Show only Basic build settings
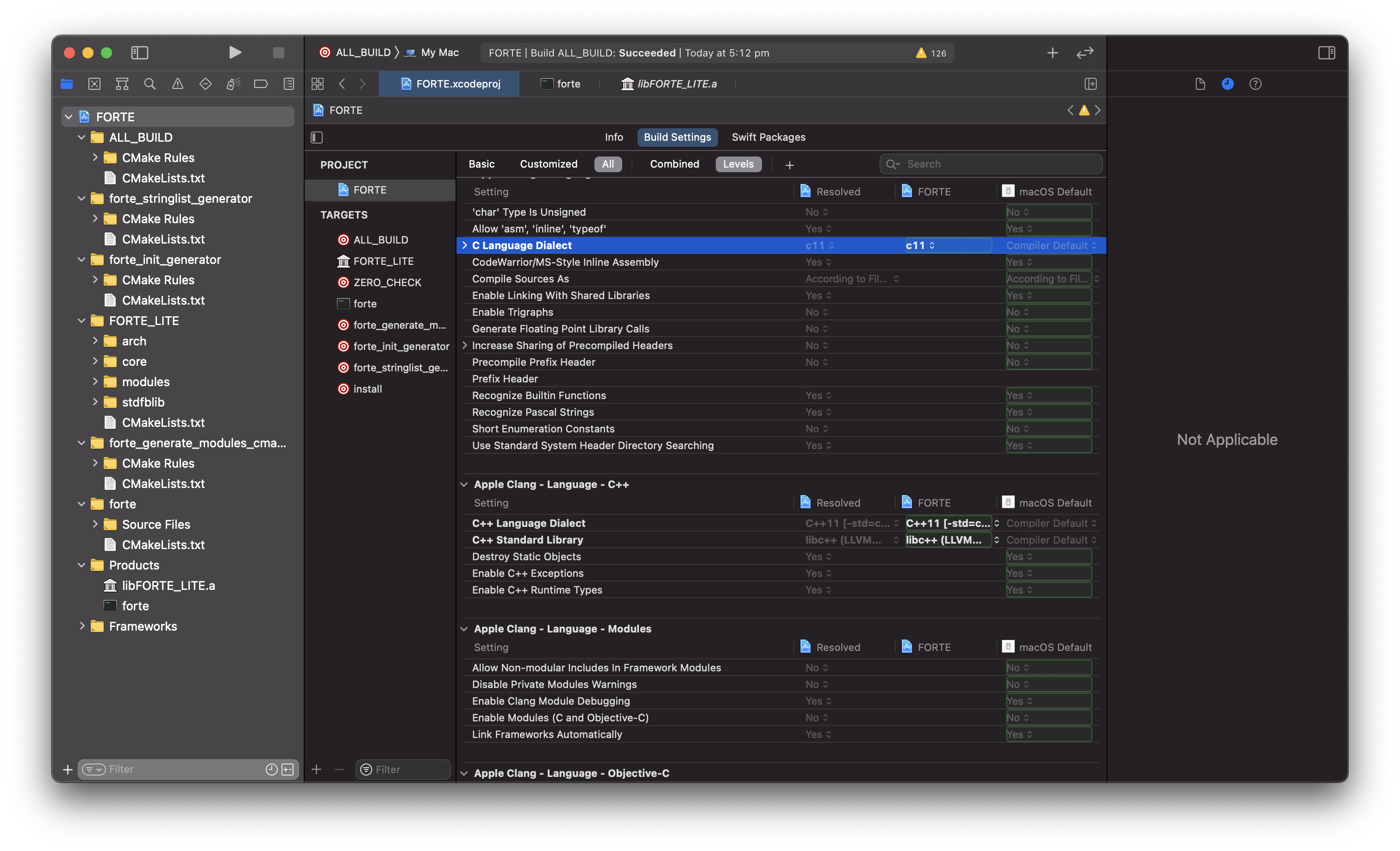The width and height of the screenshot is (1400, 851). 481,164
